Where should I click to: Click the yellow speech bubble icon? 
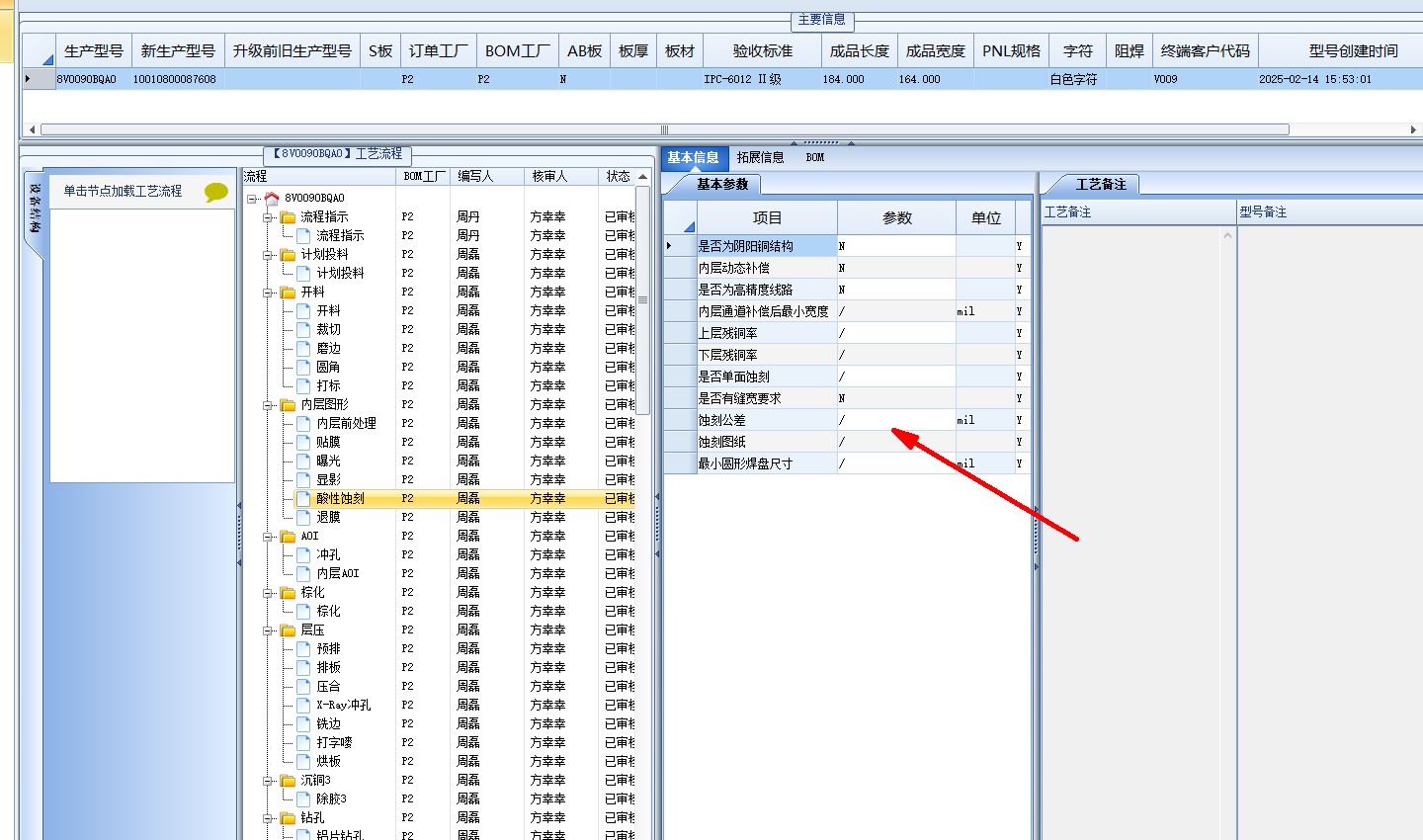215,192
